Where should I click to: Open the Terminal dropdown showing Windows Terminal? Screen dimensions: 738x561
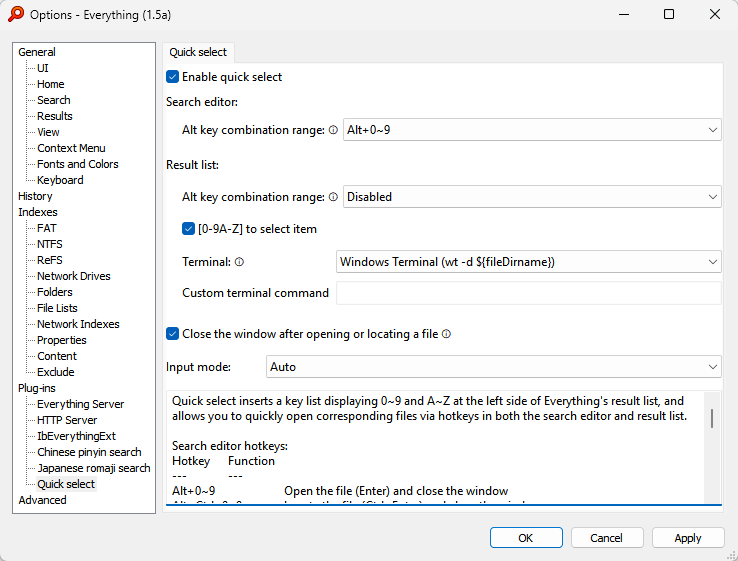pos(529,262)
